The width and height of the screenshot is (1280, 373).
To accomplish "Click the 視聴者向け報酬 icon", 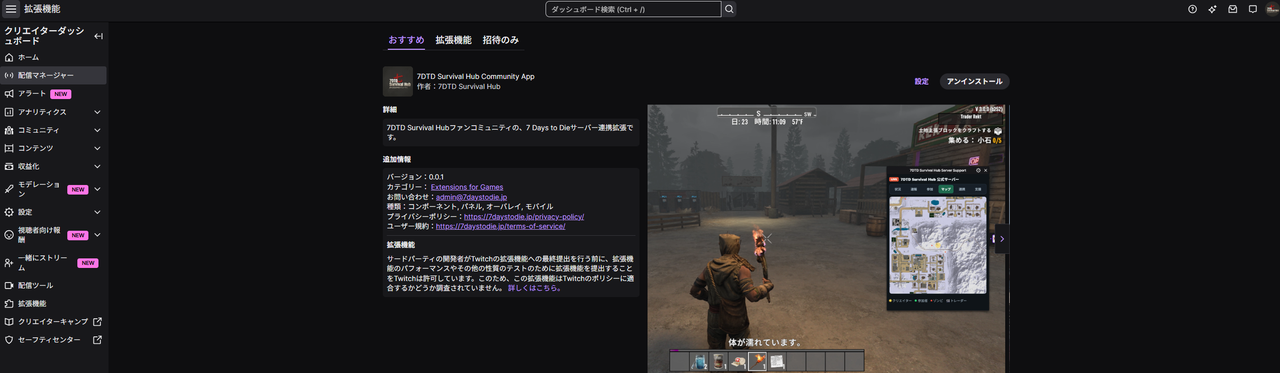I will coord(9,235).
